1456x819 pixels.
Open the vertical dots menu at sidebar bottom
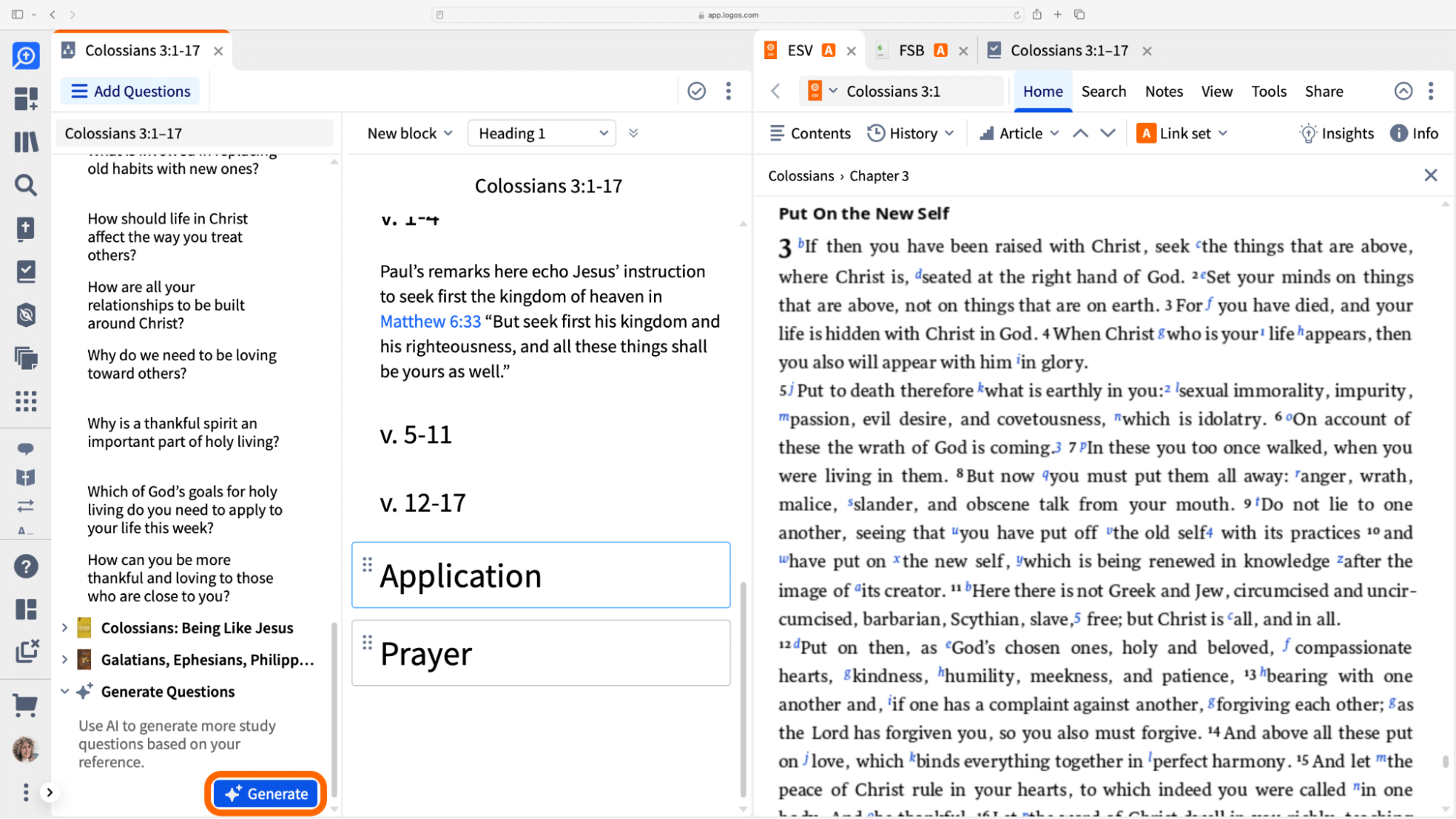[26, 792]
